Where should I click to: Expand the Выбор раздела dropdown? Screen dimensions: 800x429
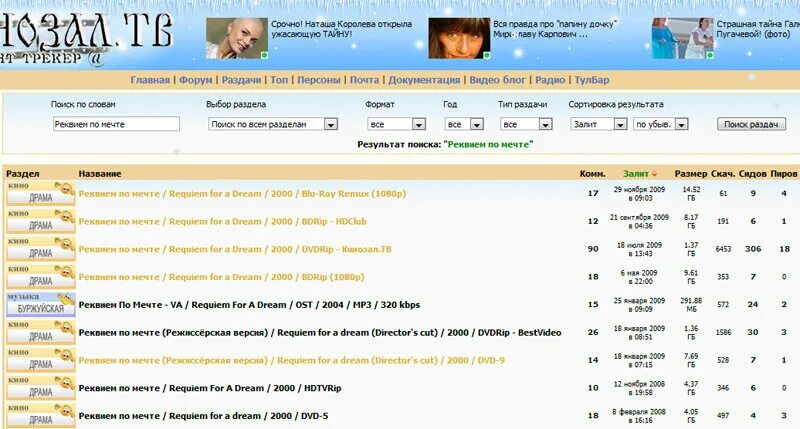(x=273, y=124)
